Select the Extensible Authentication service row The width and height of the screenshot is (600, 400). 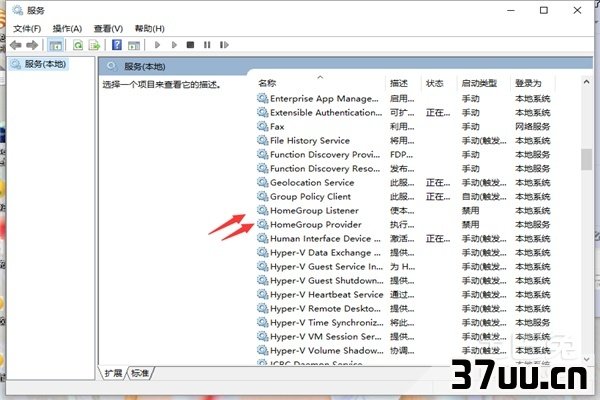(404, 113)
